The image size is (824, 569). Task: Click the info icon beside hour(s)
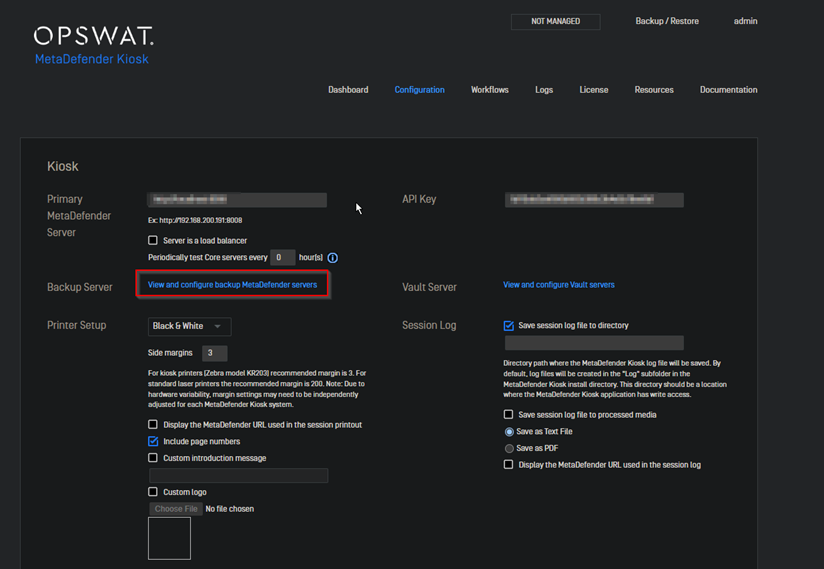point(333,258)
